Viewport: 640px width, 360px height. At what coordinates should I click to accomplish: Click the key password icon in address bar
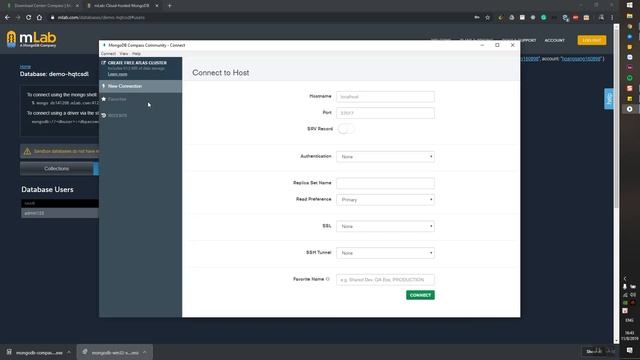(x=477, y=18)
